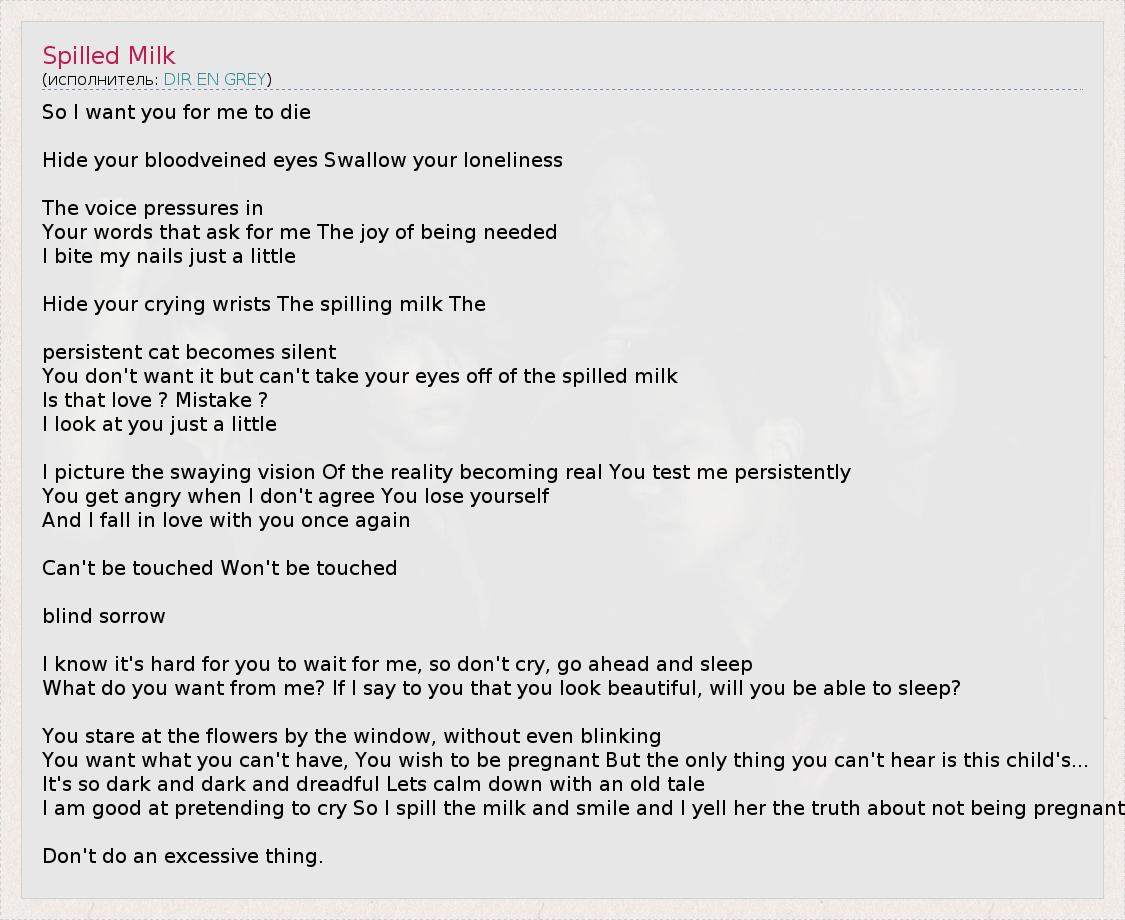Click the 'исполнитель' label text
This screenshot has width=1125, height=920.
(x=103, y=79)
